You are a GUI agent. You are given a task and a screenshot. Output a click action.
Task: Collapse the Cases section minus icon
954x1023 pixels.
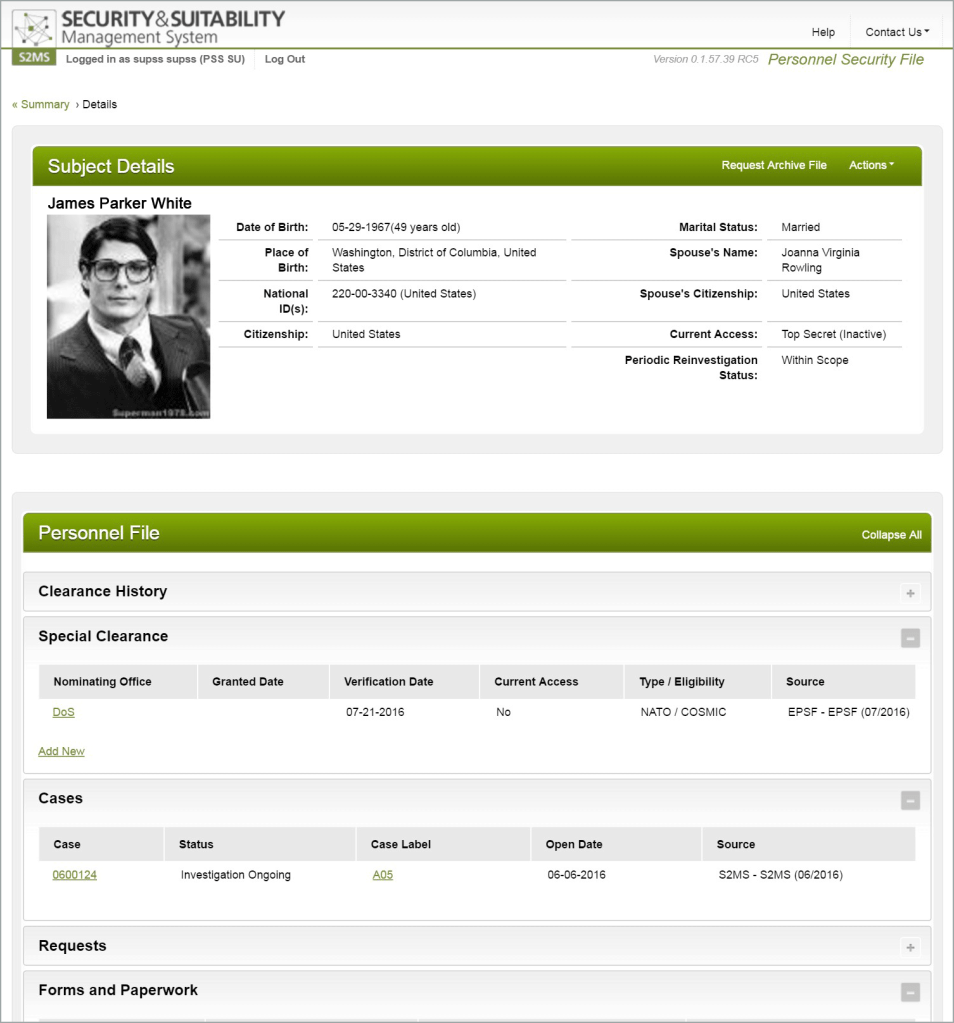point(910,800)
